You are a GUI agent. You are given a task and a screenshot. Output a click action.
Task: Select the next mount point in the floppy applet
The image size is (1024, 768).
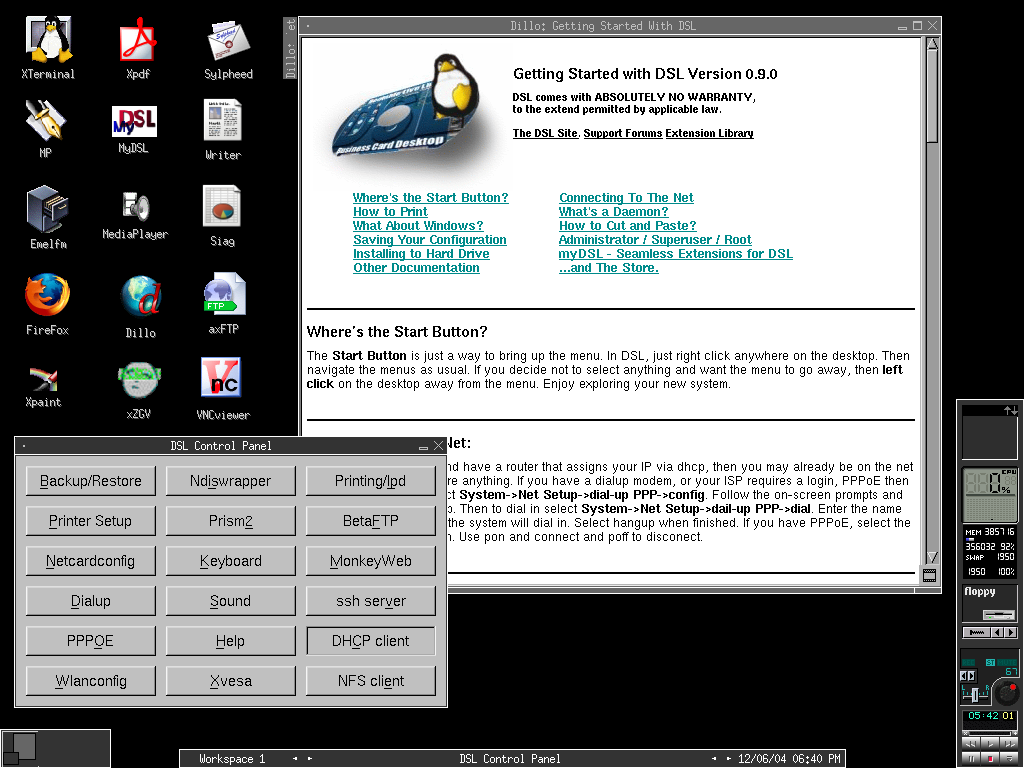(1010, 632)
